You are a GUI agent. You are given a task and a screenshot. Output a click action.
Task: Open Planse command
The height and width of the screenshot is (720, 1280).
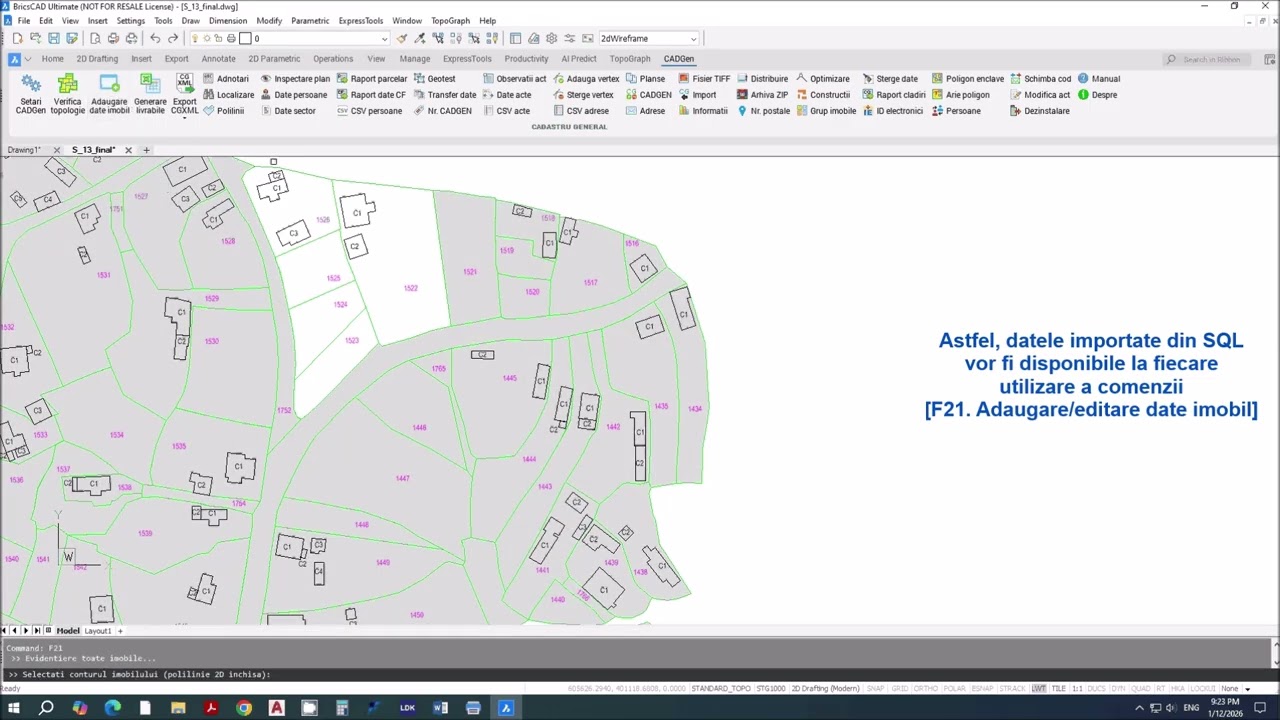point(645,79)
